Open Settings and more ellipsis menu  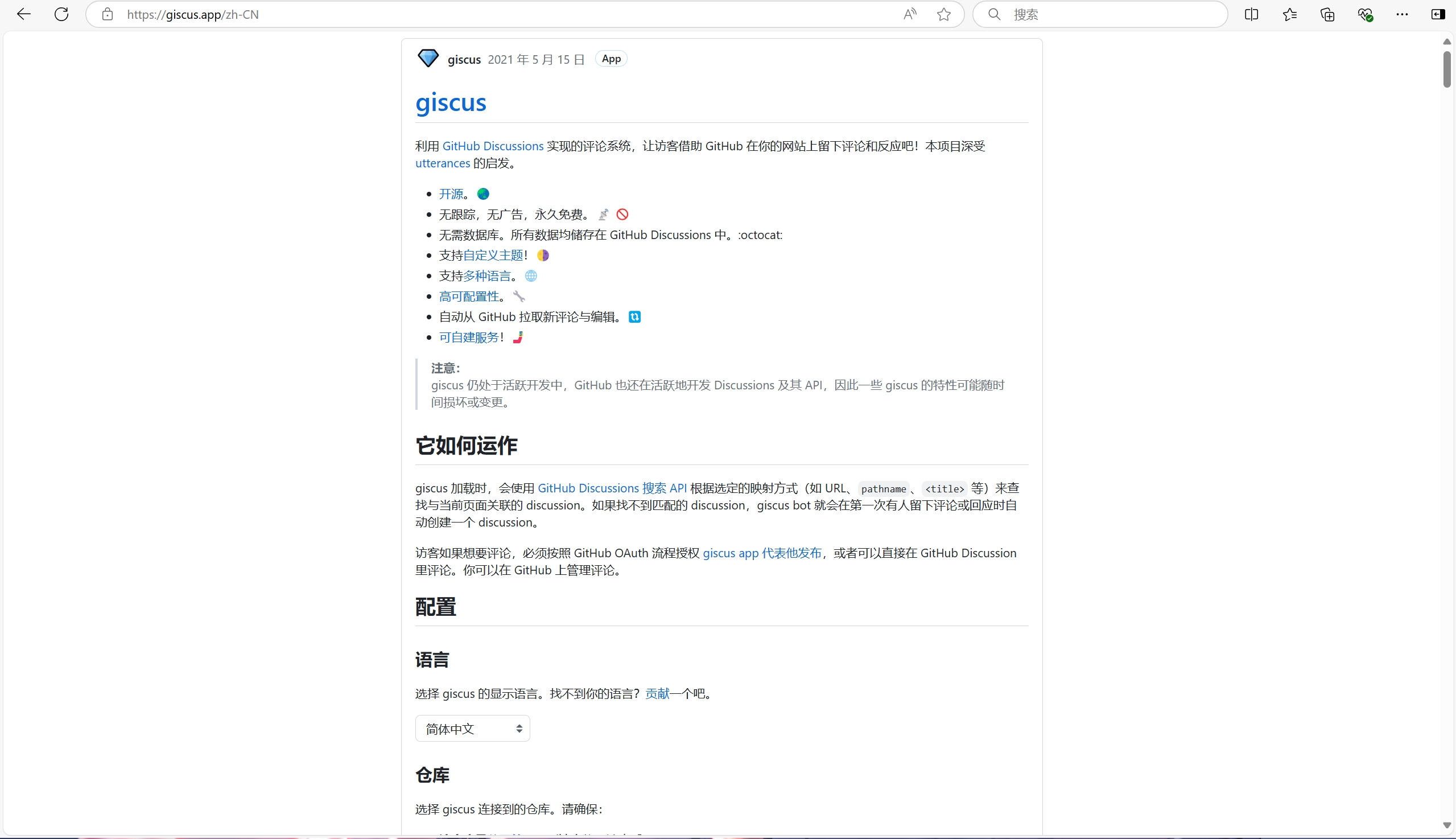pyautogui.click(x=1403, y=14)
